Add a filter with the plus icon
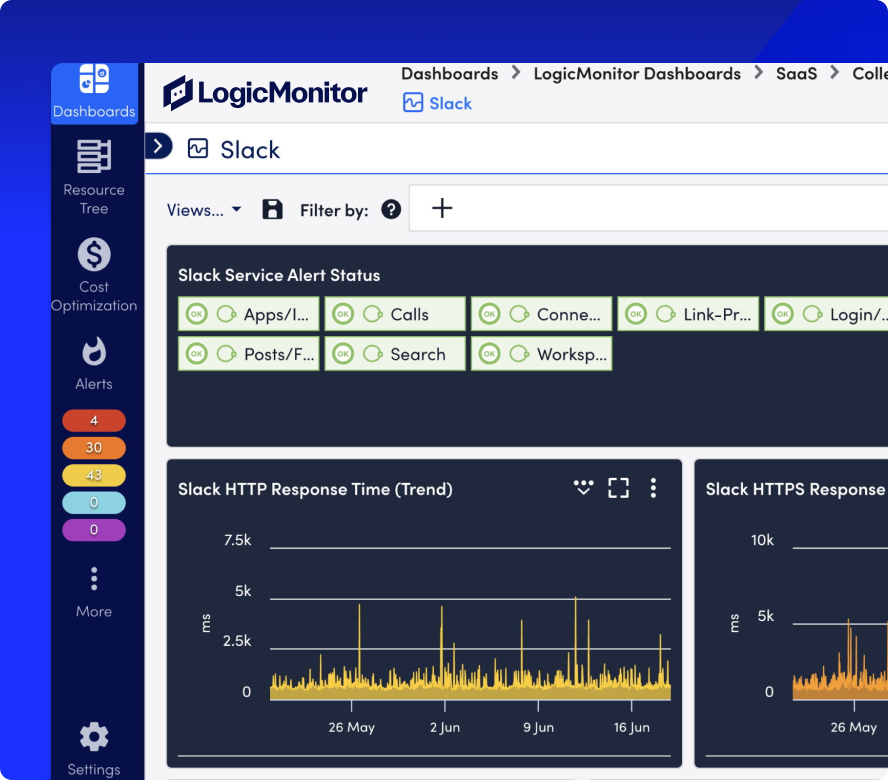 442,208
